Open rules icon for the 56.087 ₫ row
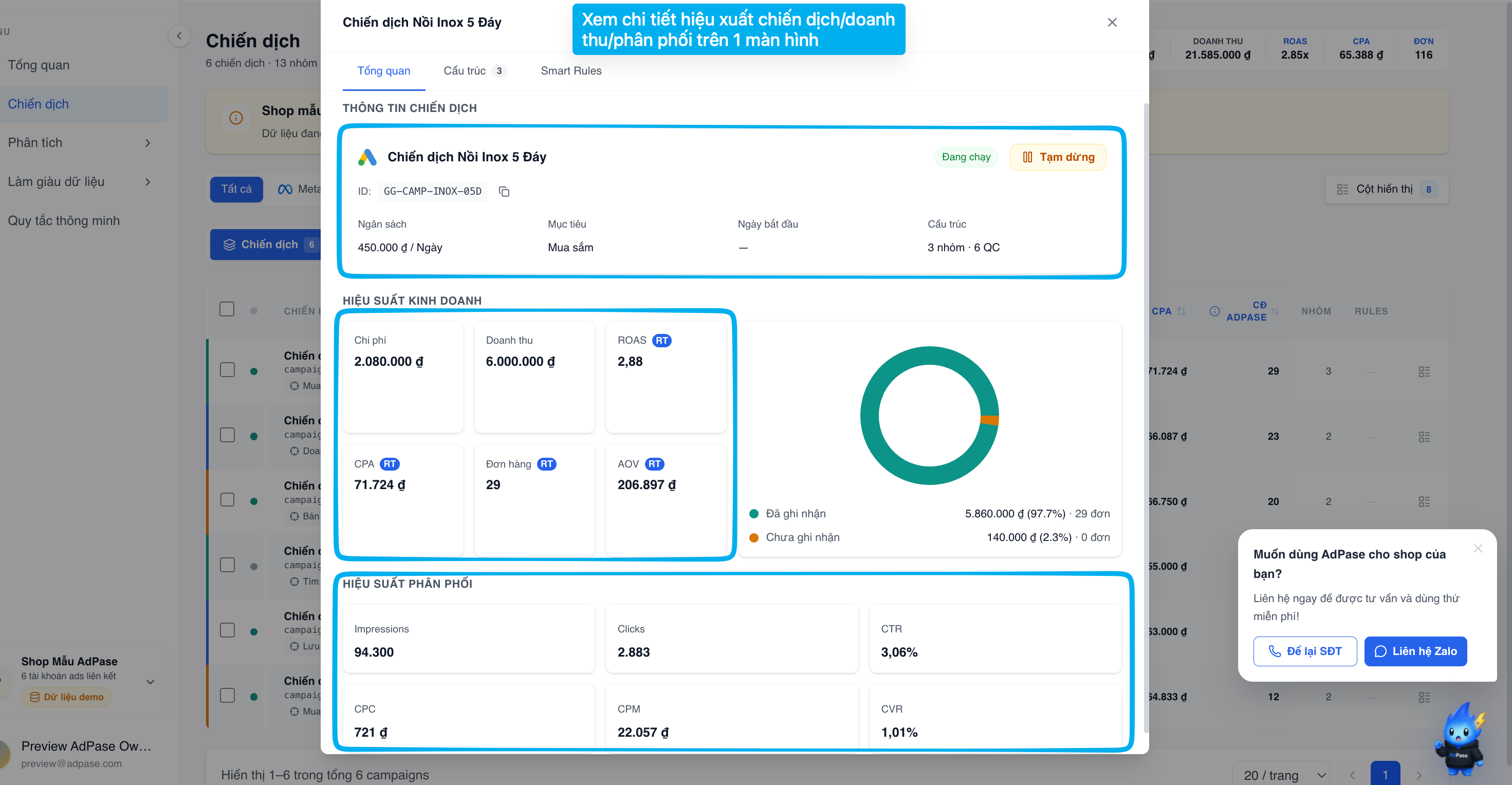 point(1424,437)
